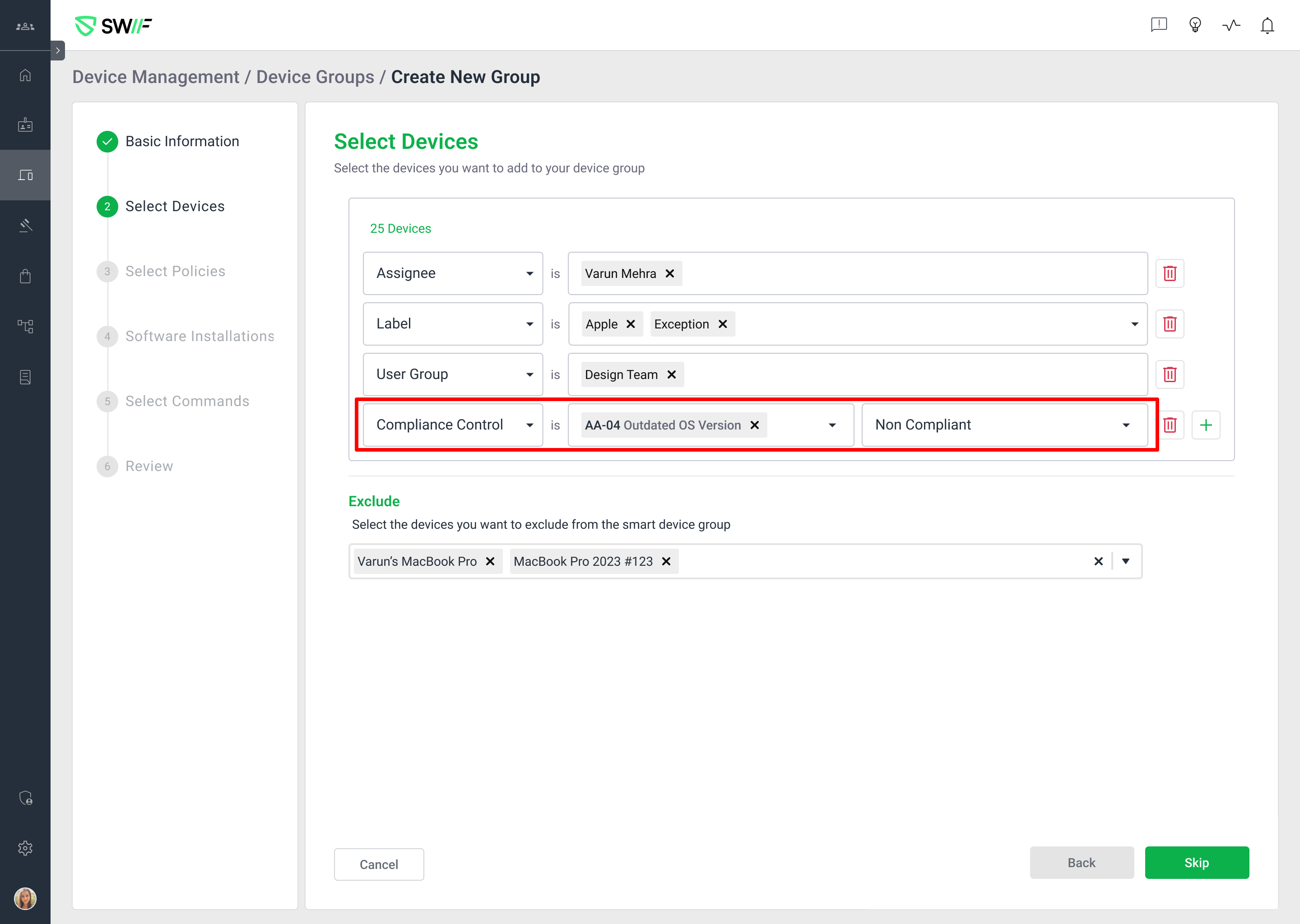1300x924 pixels.
Task: Open the activity pulse icon
Action: [1230, 26]
